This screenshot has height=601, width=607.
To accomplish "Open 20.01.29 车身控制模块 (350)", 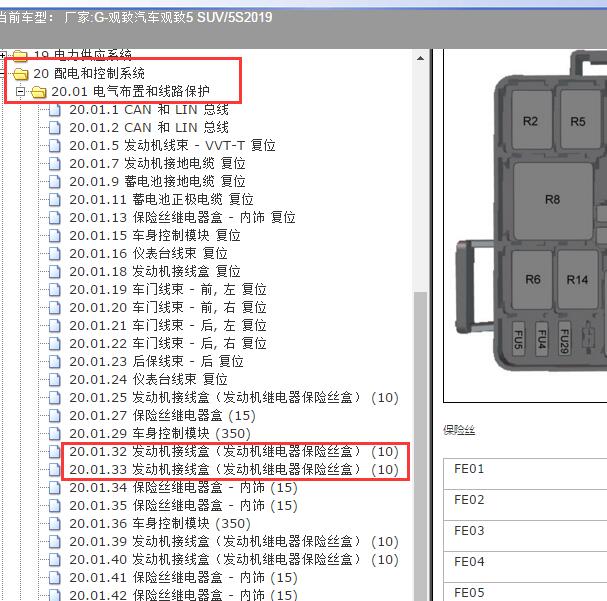I will (x=160, y=433).
